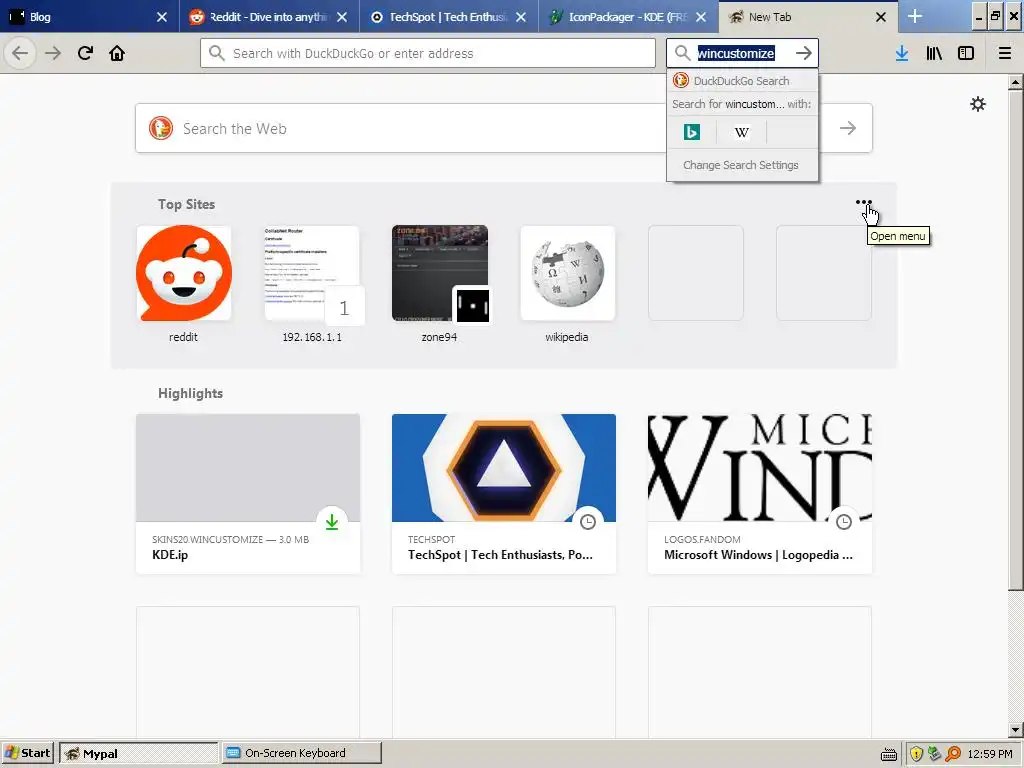Open new tab preferences gear
This screenshot has width=1024, height=768.
978,104
